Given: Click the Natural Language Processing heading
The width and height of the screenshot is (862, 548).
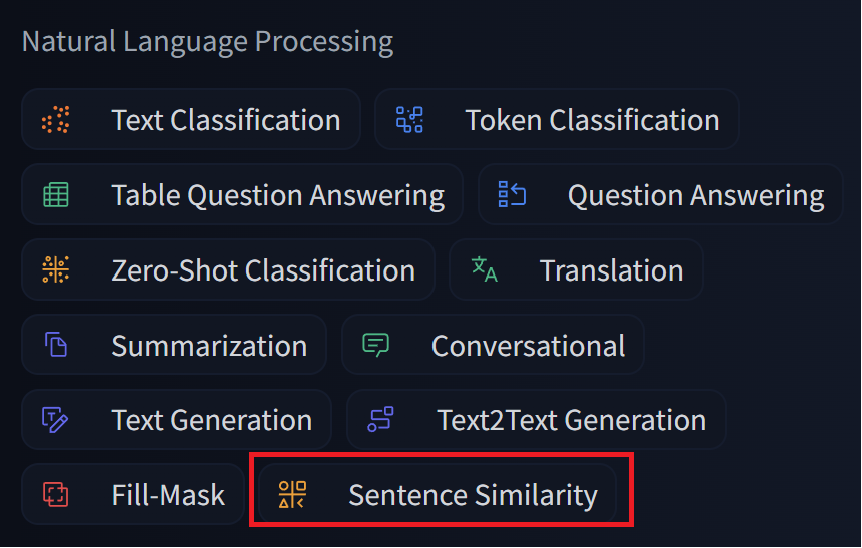Looking at the screenshot, I should tap(208, 42).
